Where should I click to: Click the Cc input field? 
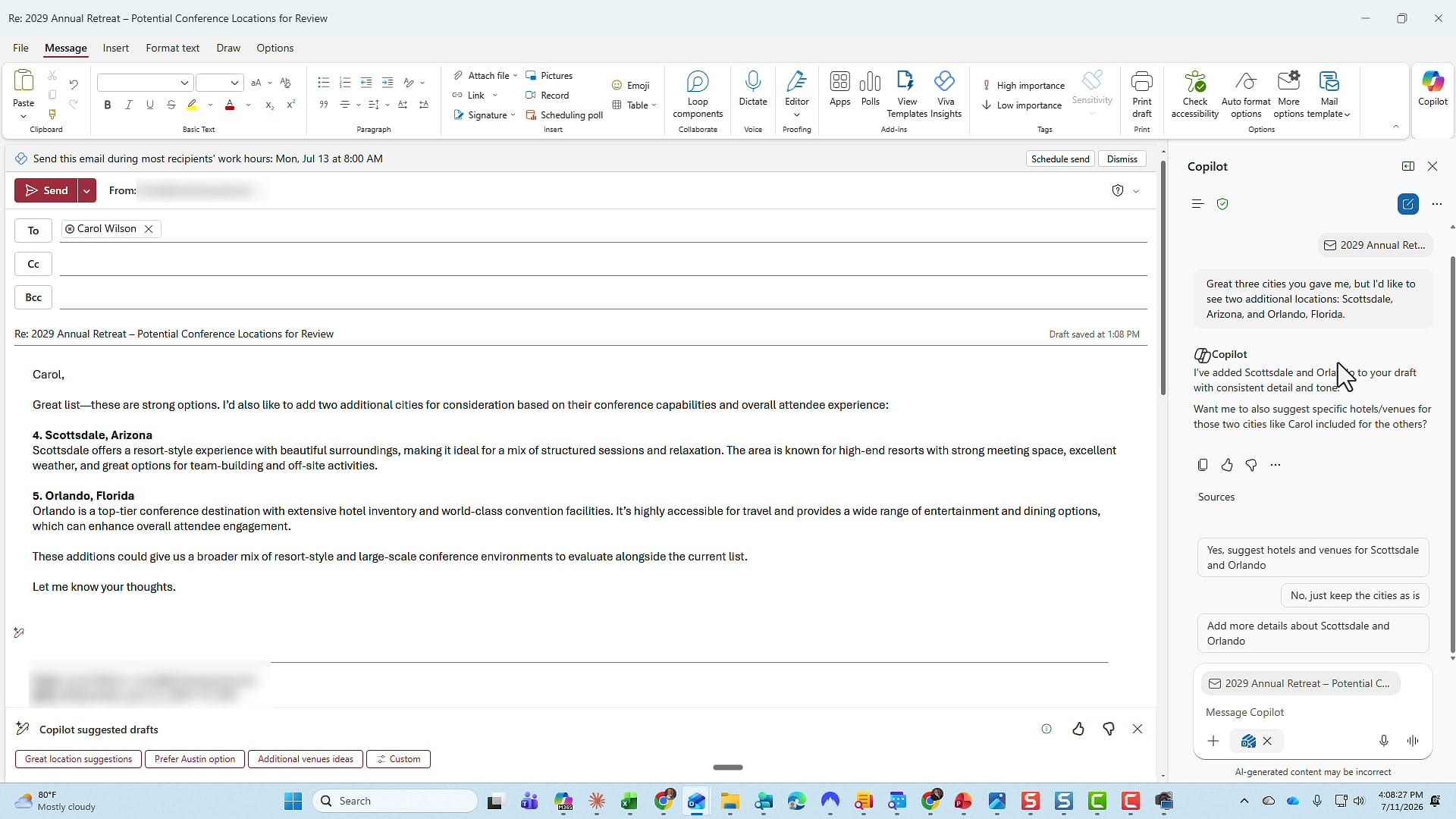[603, 264]
